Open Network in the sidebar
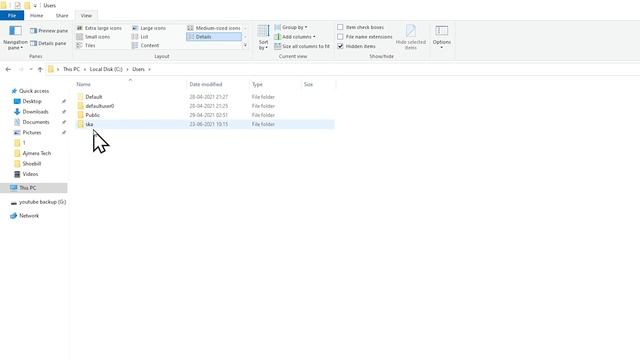 pyautogui.click(x=29, y=216)
